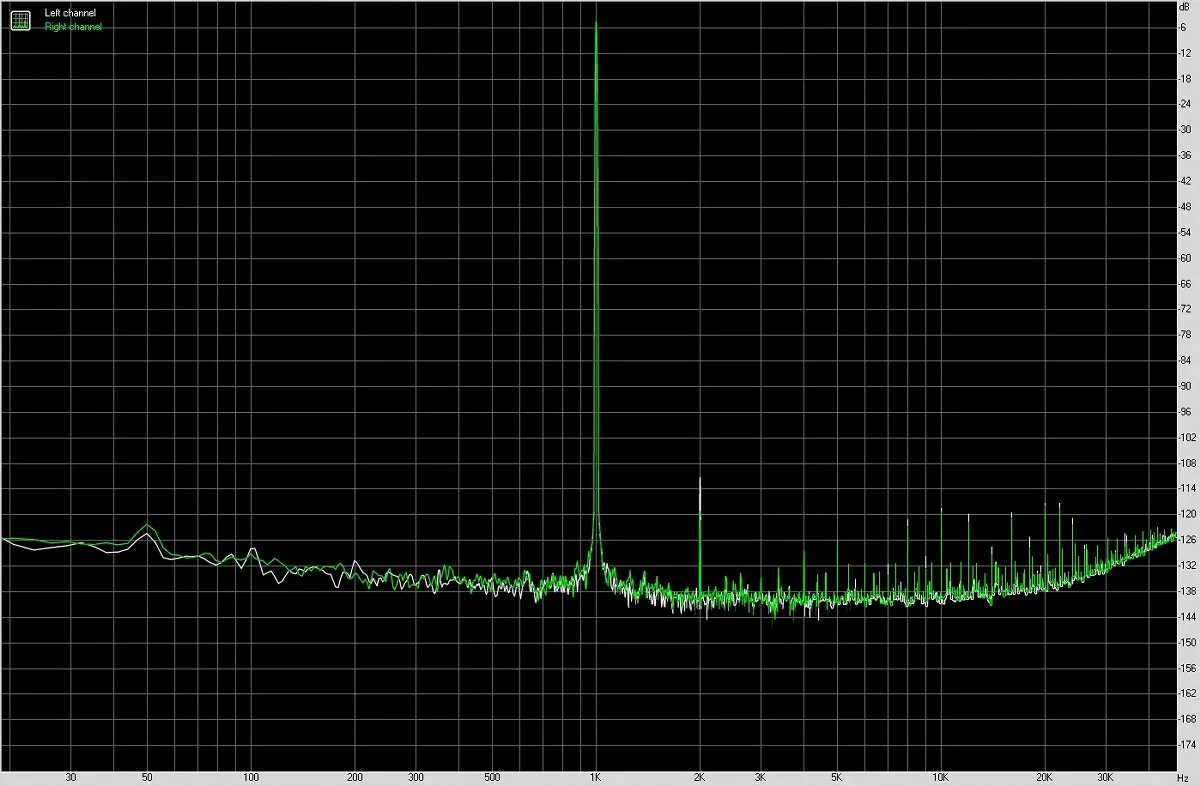This screenshot has width=1200, height=786.
Task: Click the 100 frequency axis label
Action: [251, 777]
